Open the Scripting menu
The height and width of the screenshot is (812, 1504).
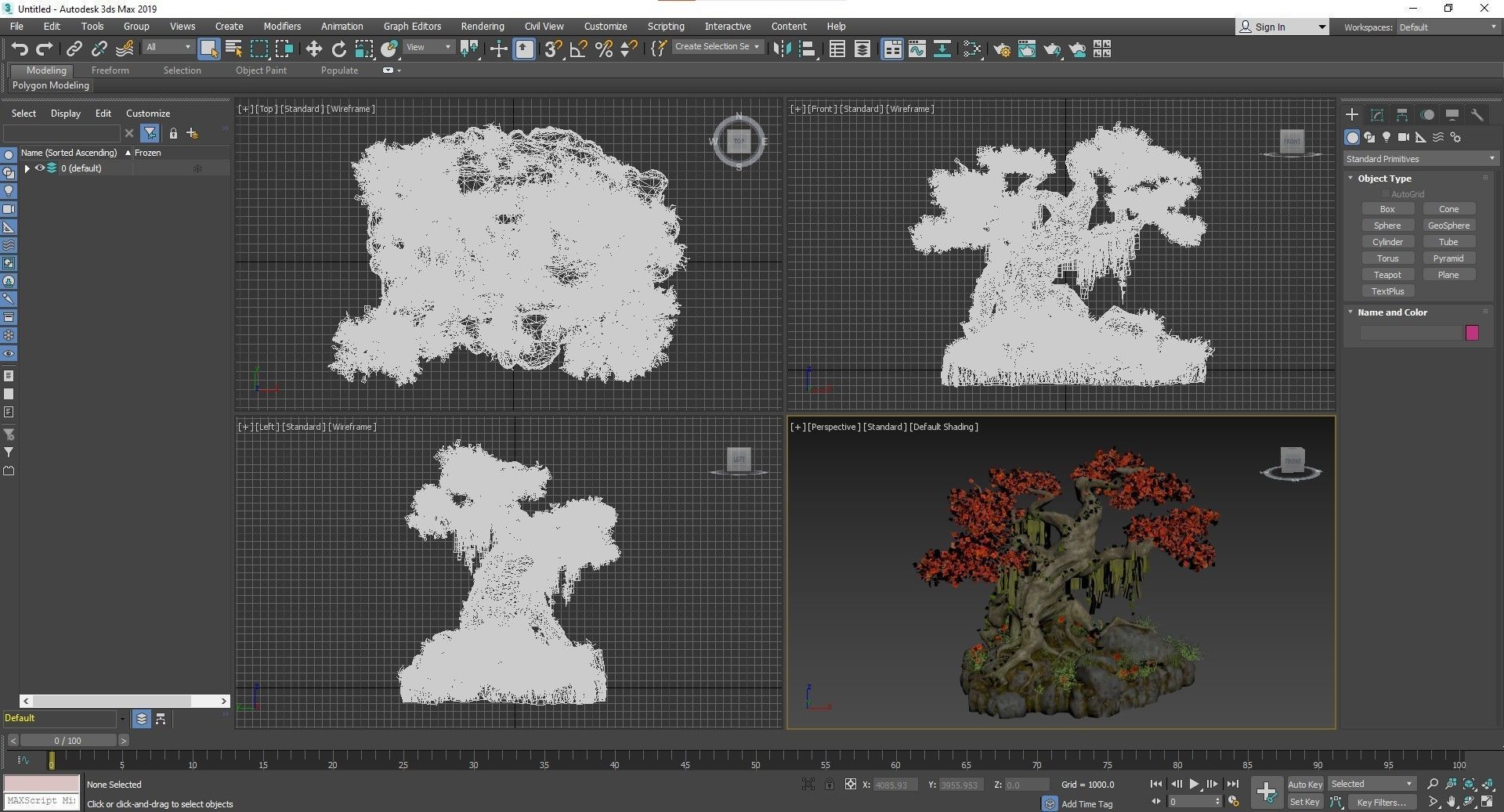pos(666,26)
